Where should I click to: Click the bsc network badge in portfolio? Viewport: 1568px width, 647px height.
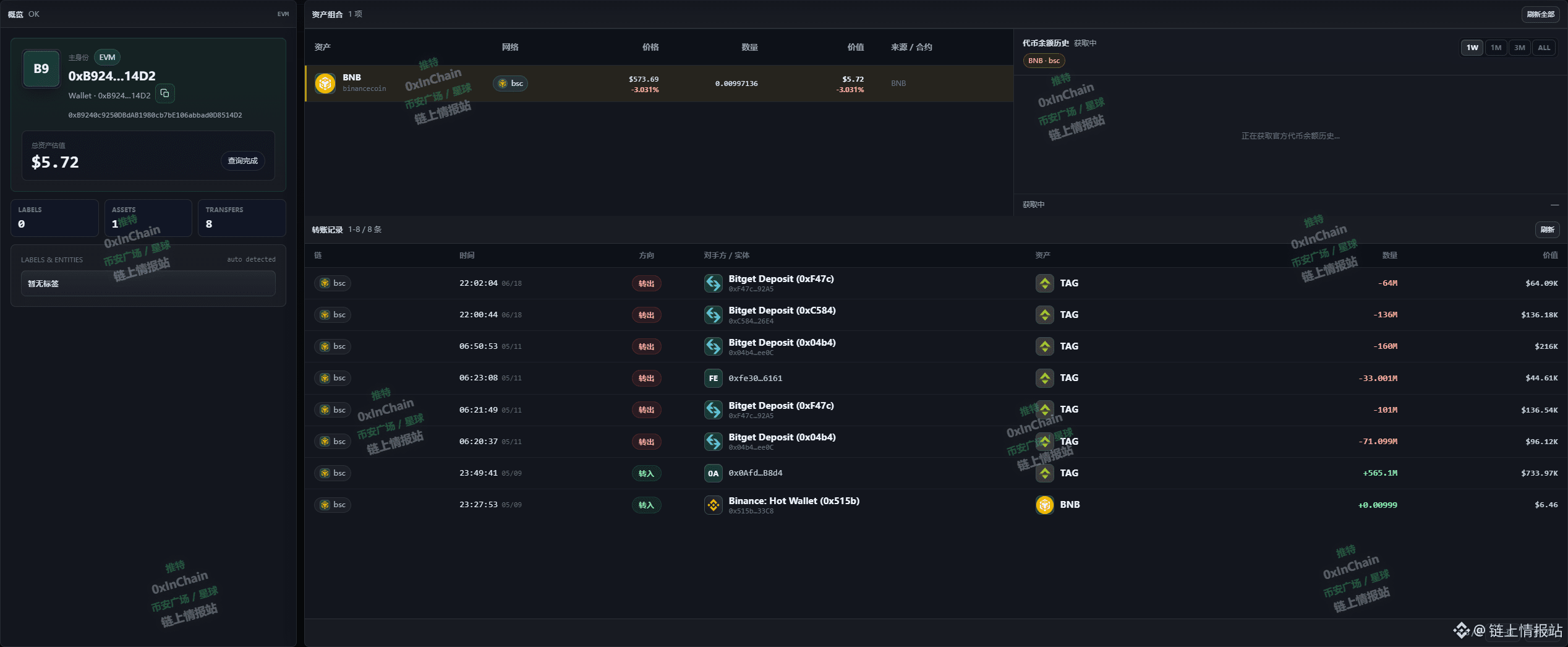click(511, 84)
